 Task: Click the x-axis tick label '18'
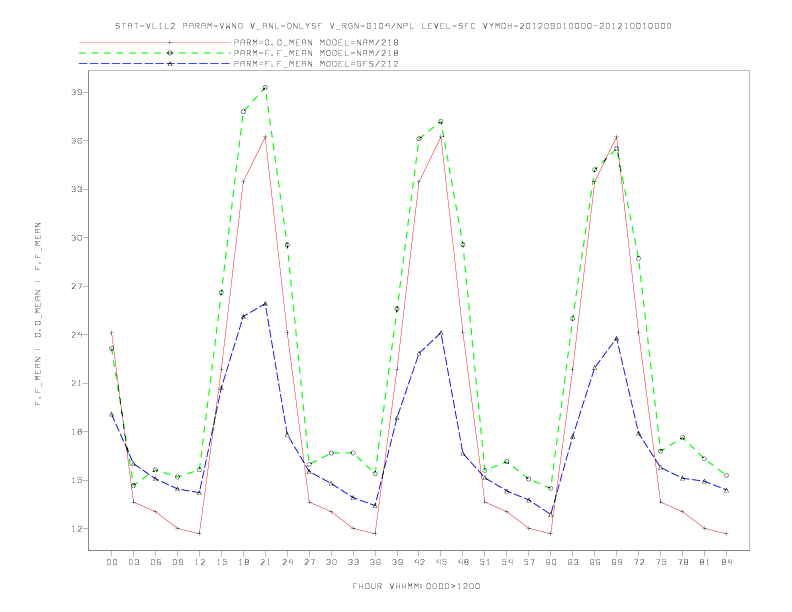coord(243,562)
